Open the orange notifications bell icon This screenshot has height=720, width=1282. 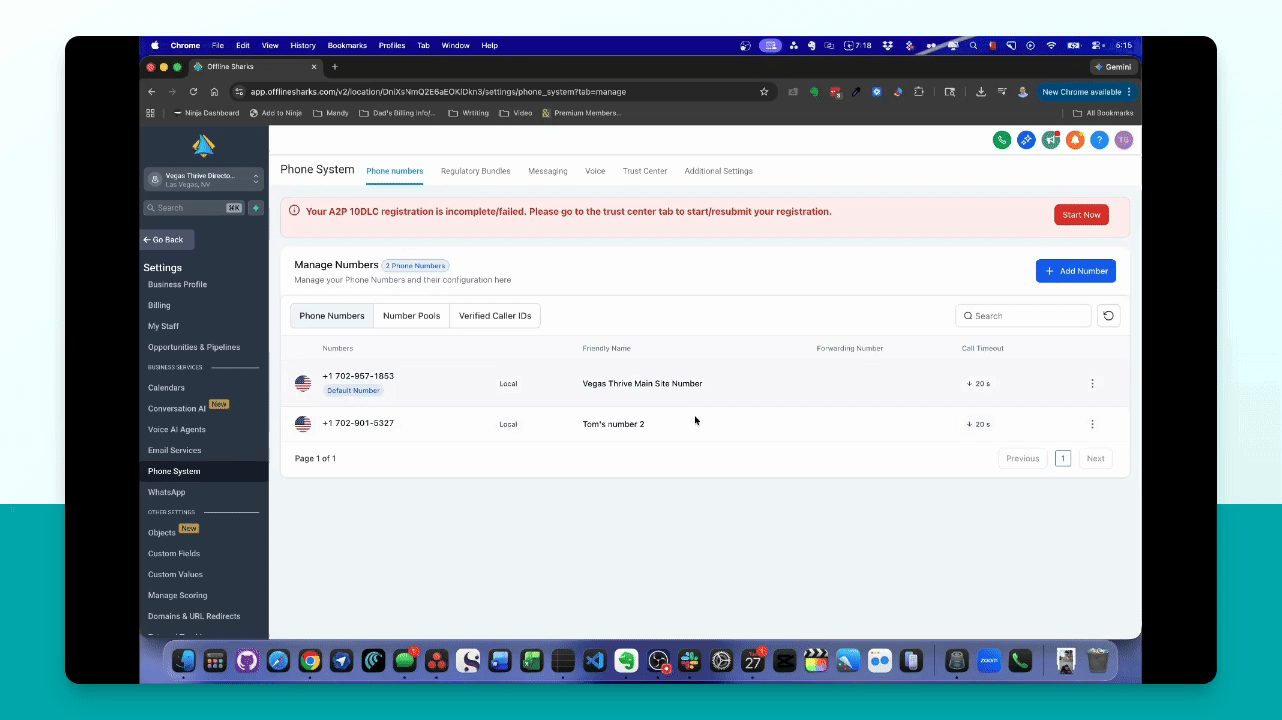(1075, 140)
